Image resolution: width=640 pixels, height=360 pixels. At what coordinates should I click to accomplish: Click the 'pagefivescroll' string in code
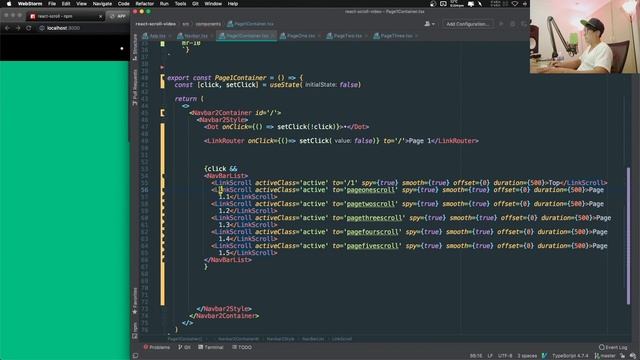pyautogui.click(x=372, y=246)
